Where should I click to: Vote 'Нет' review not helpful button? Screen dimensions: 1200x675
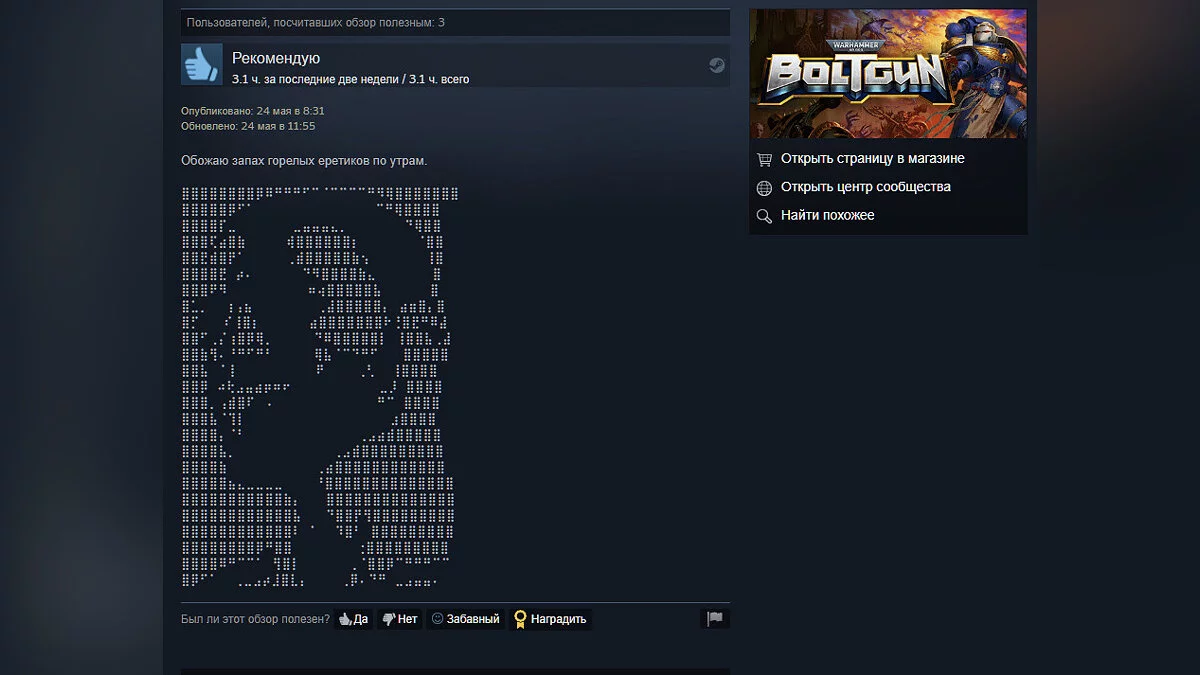tap(400, 619)
